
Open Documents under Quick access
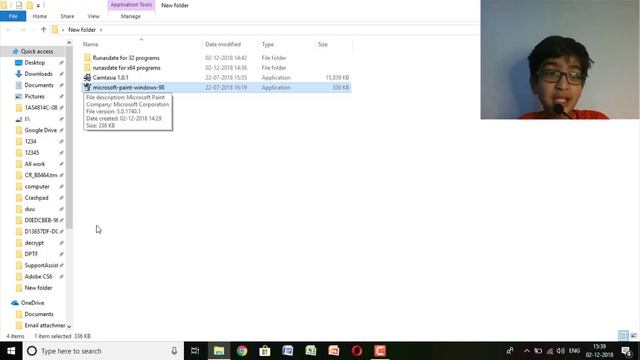click(x=39, y=85)
